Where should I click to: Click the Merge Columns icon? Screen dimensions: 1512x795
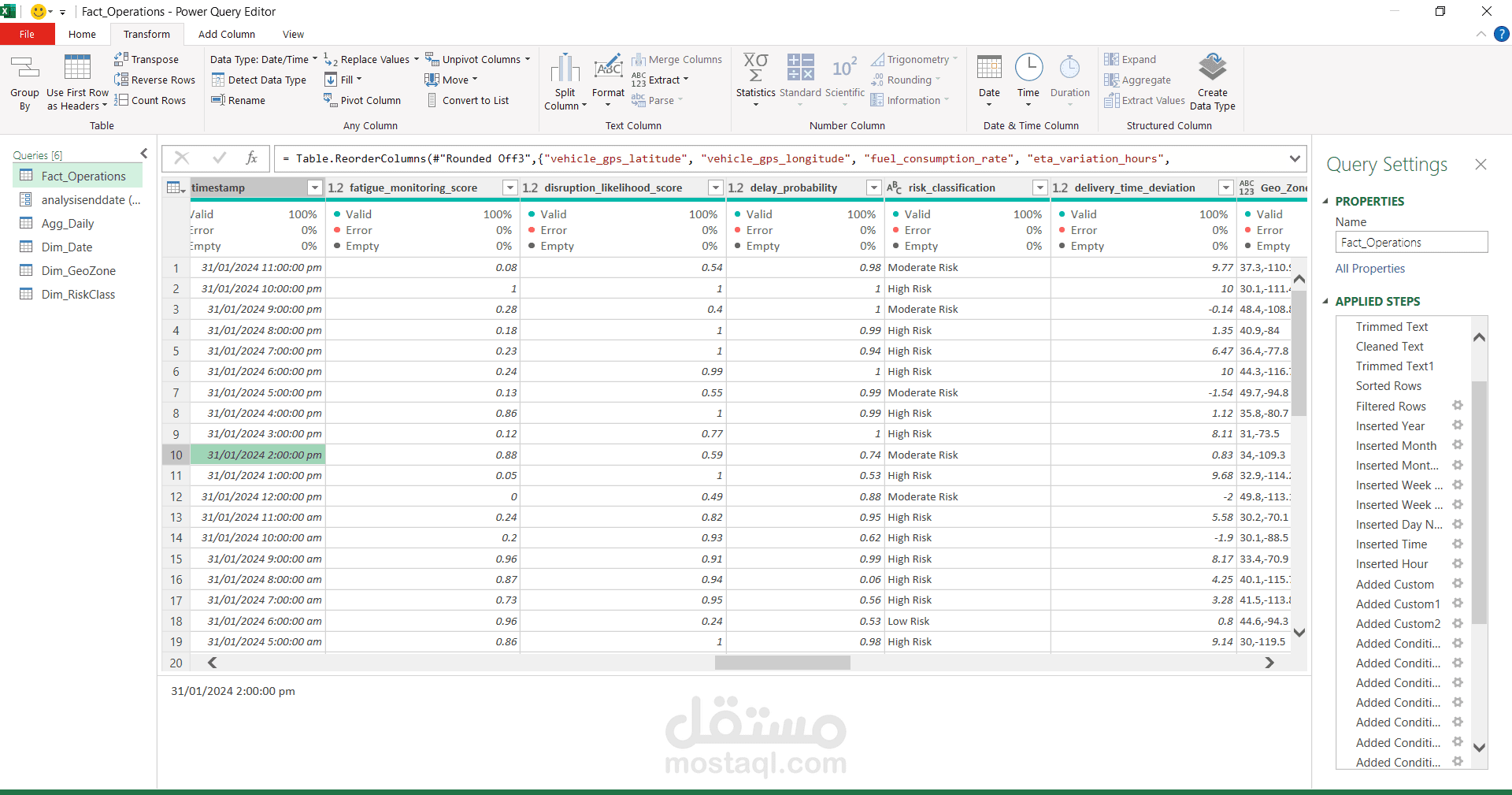(x=677, y=58)
